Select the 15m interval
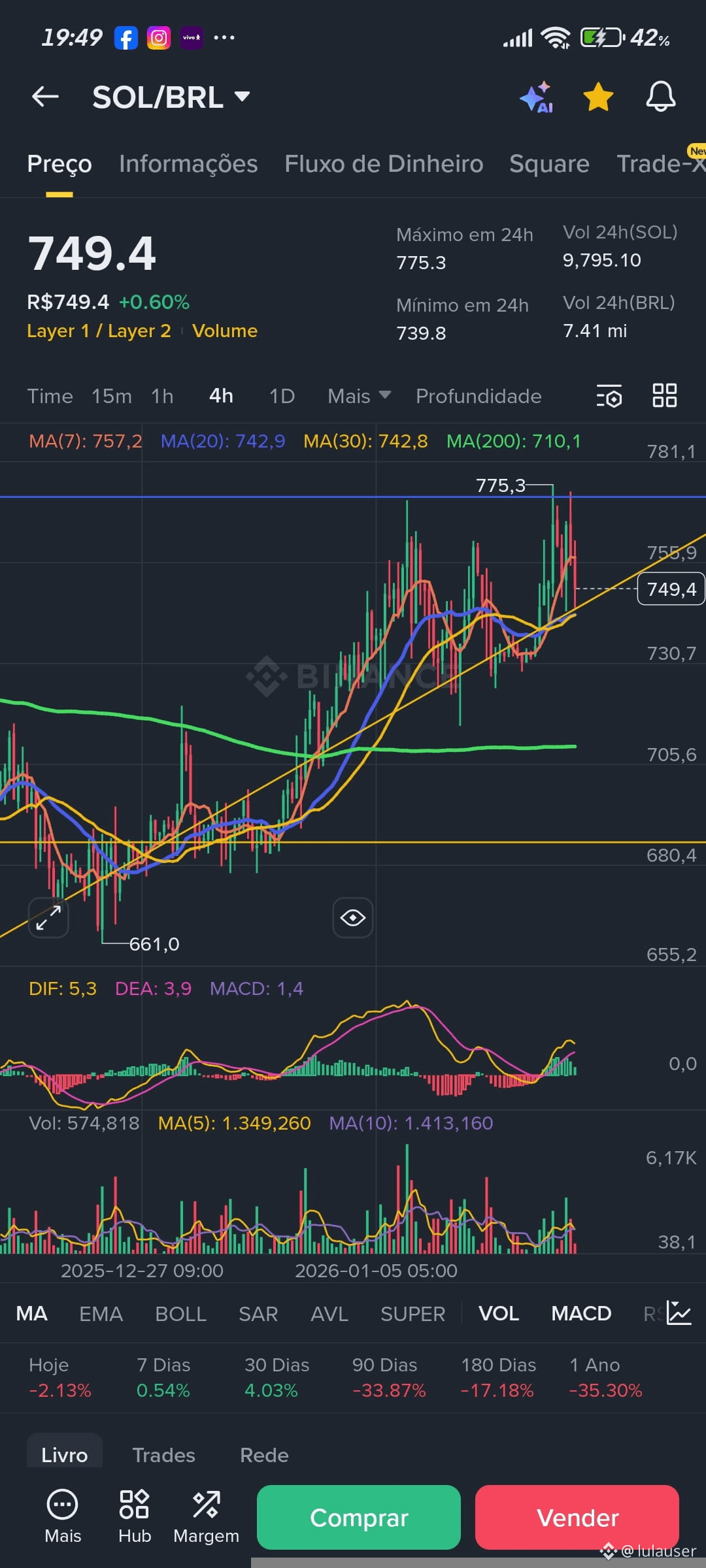This screenshot has height=1568, width=706. [x=112, y=396]
